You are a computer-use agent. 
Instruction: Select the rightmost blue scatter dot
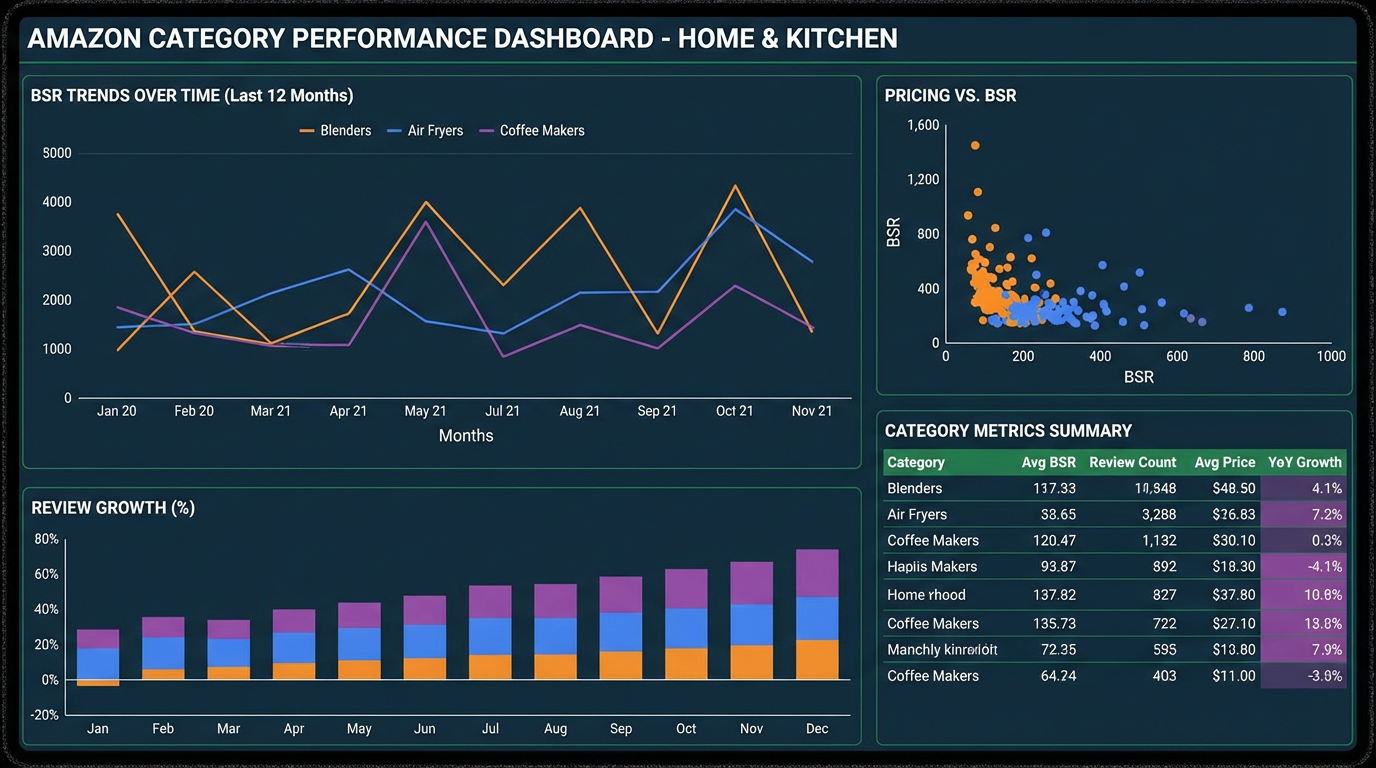pyautogui.click(x=1281, y=312)
